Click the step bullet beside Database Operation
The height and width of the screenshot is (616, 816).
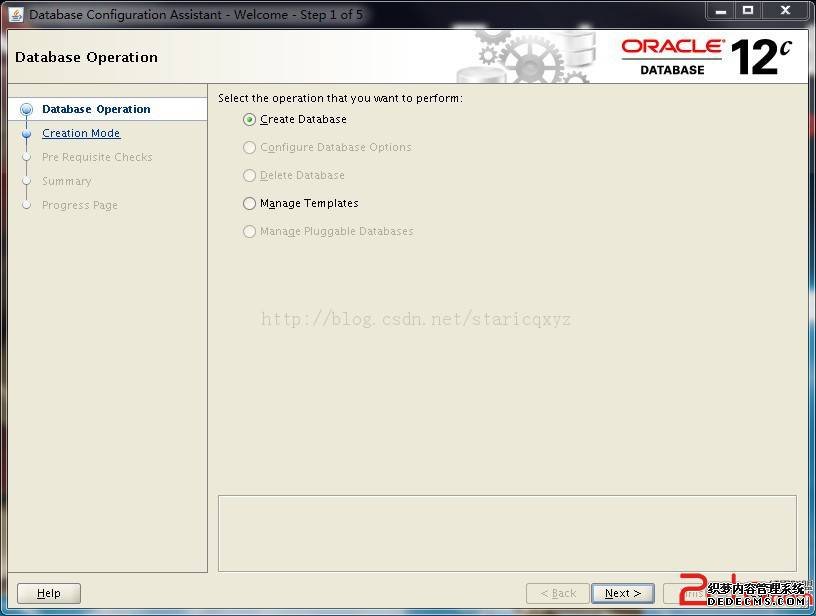26,110
